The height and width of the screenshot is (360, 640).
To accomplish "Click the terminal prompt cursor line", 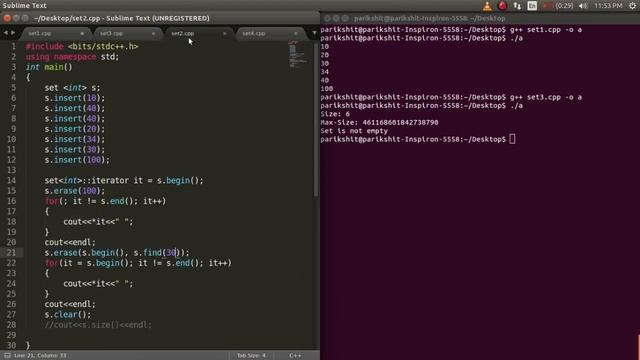I will click(418, 139).
